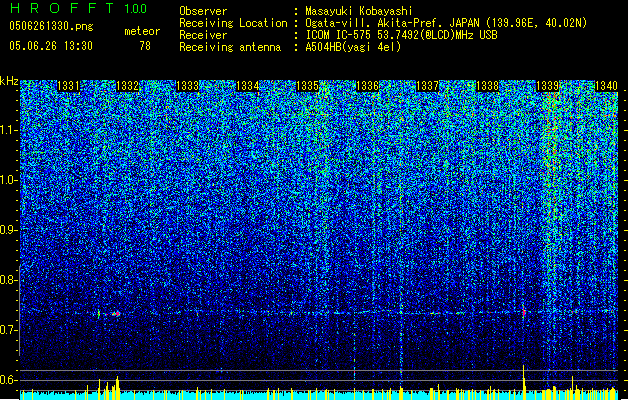Click the 1339 time marker
Screen dimensions: 629x400
pos(548,86)
